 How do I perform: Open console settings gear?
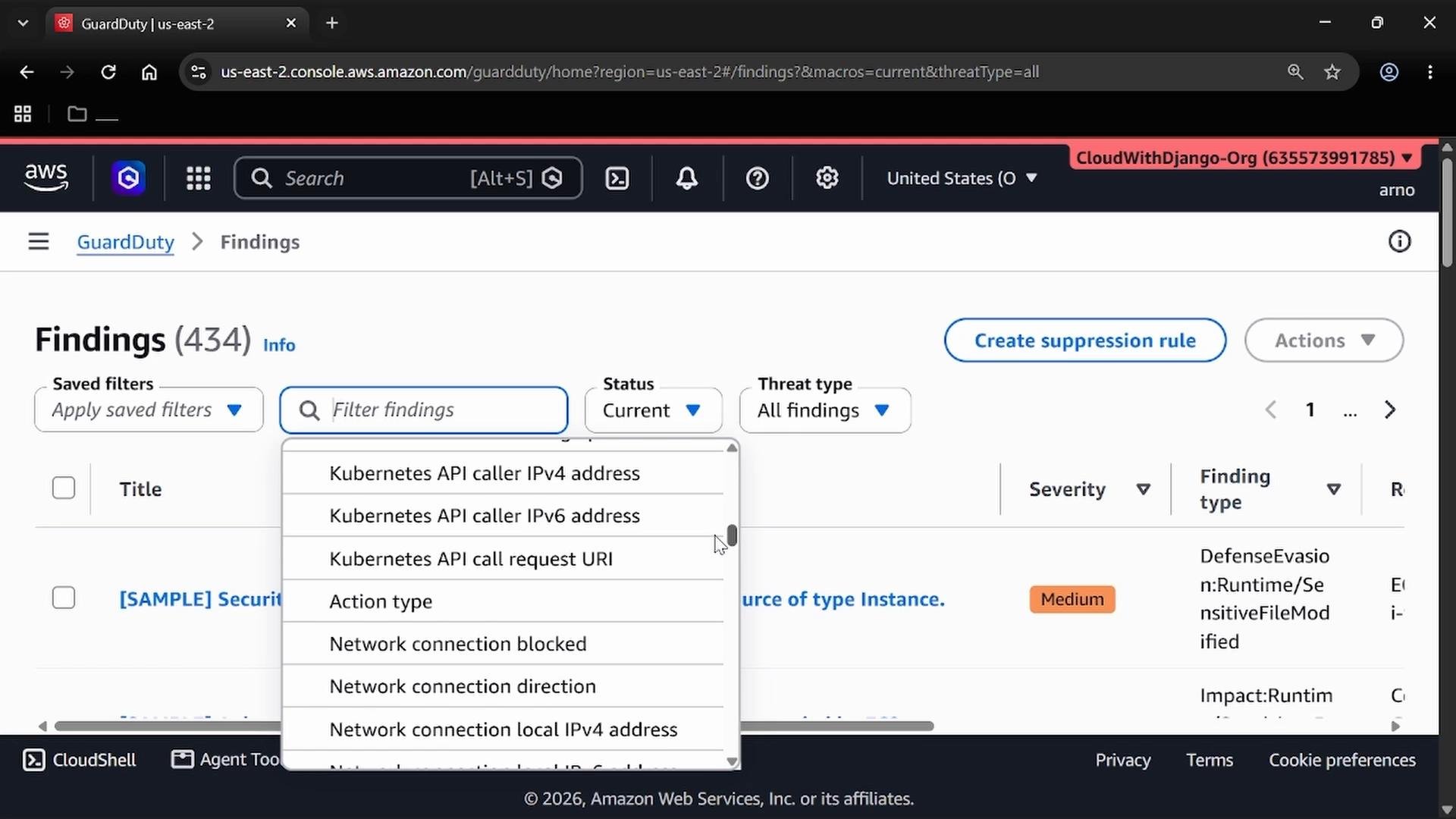pos(827,178)
